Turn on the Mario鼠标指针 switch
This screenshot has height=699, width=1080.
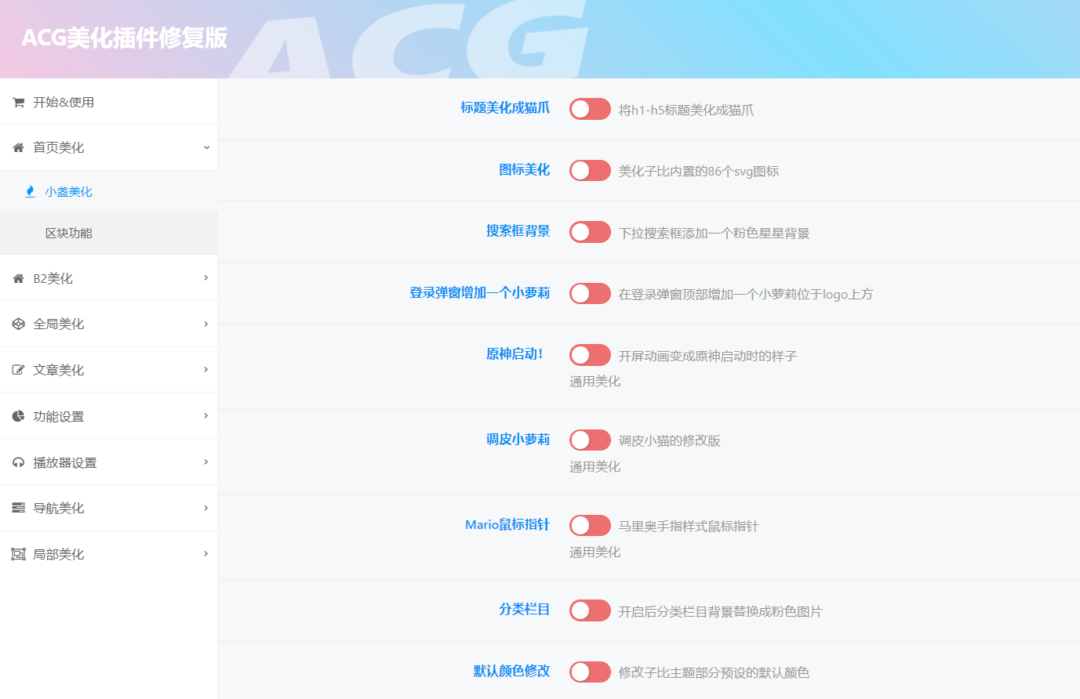590,525
